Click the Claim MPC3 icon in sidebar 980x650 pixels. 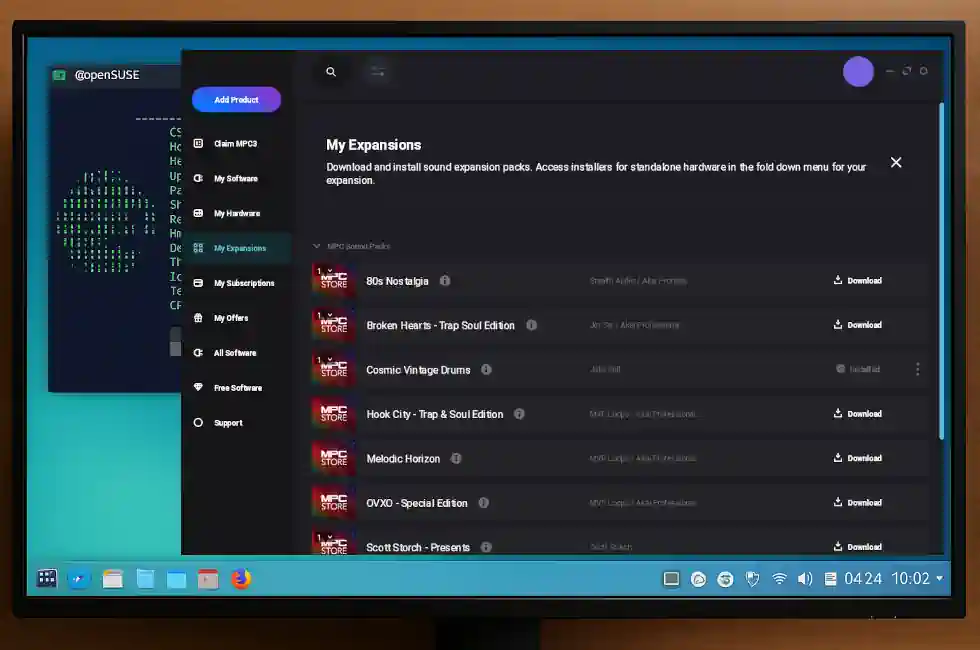click(x=198, y=143)
